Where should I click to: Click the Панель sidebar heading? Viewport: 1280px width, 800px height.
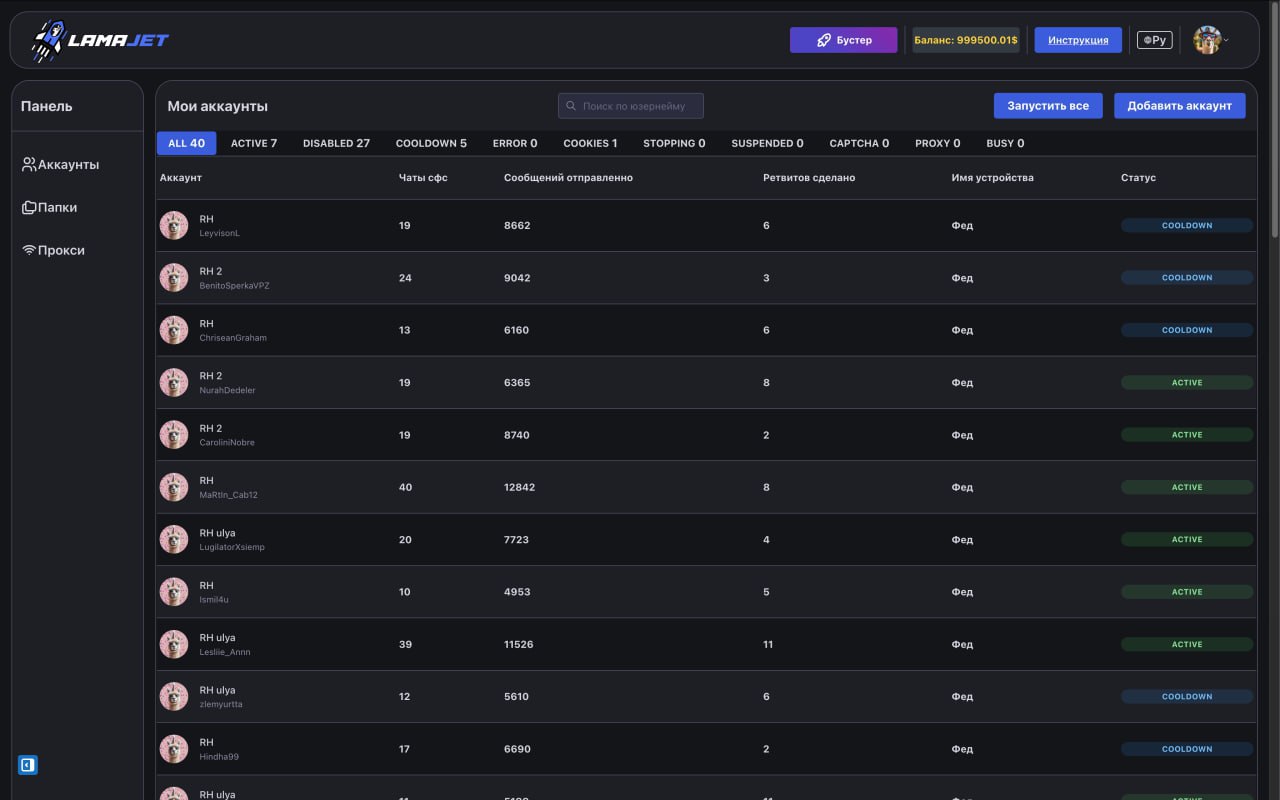coord(47,106)
